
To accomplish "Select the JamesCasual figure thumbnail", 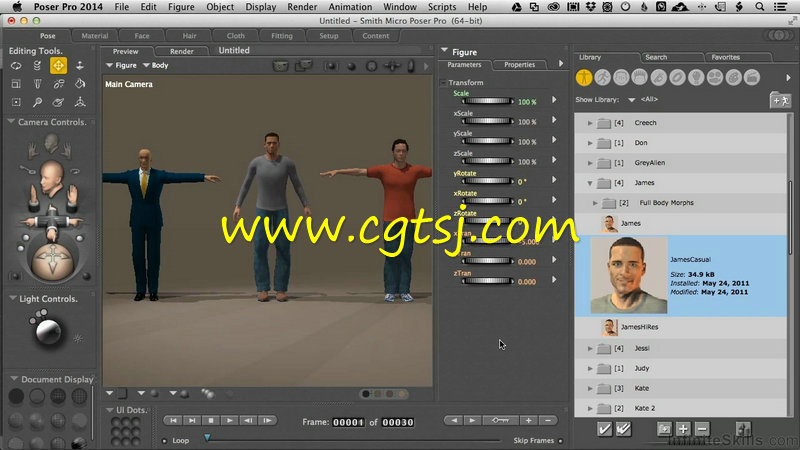I will coord(629,276).
